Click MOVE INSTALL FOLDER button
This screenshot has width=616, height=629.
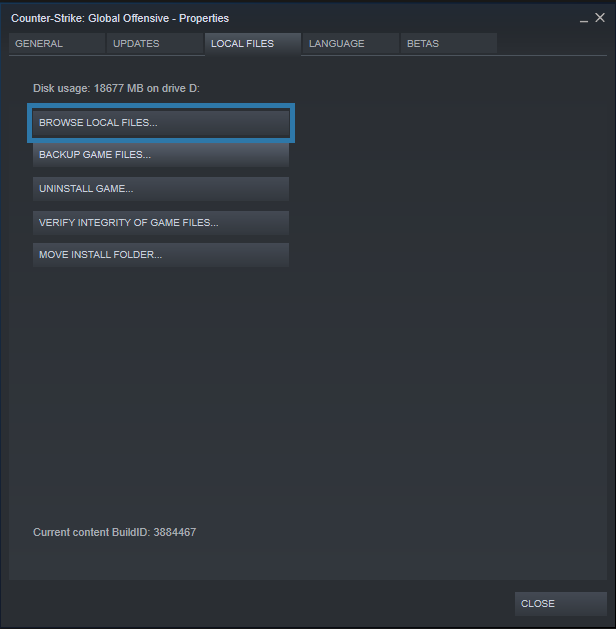click(161, 255)
